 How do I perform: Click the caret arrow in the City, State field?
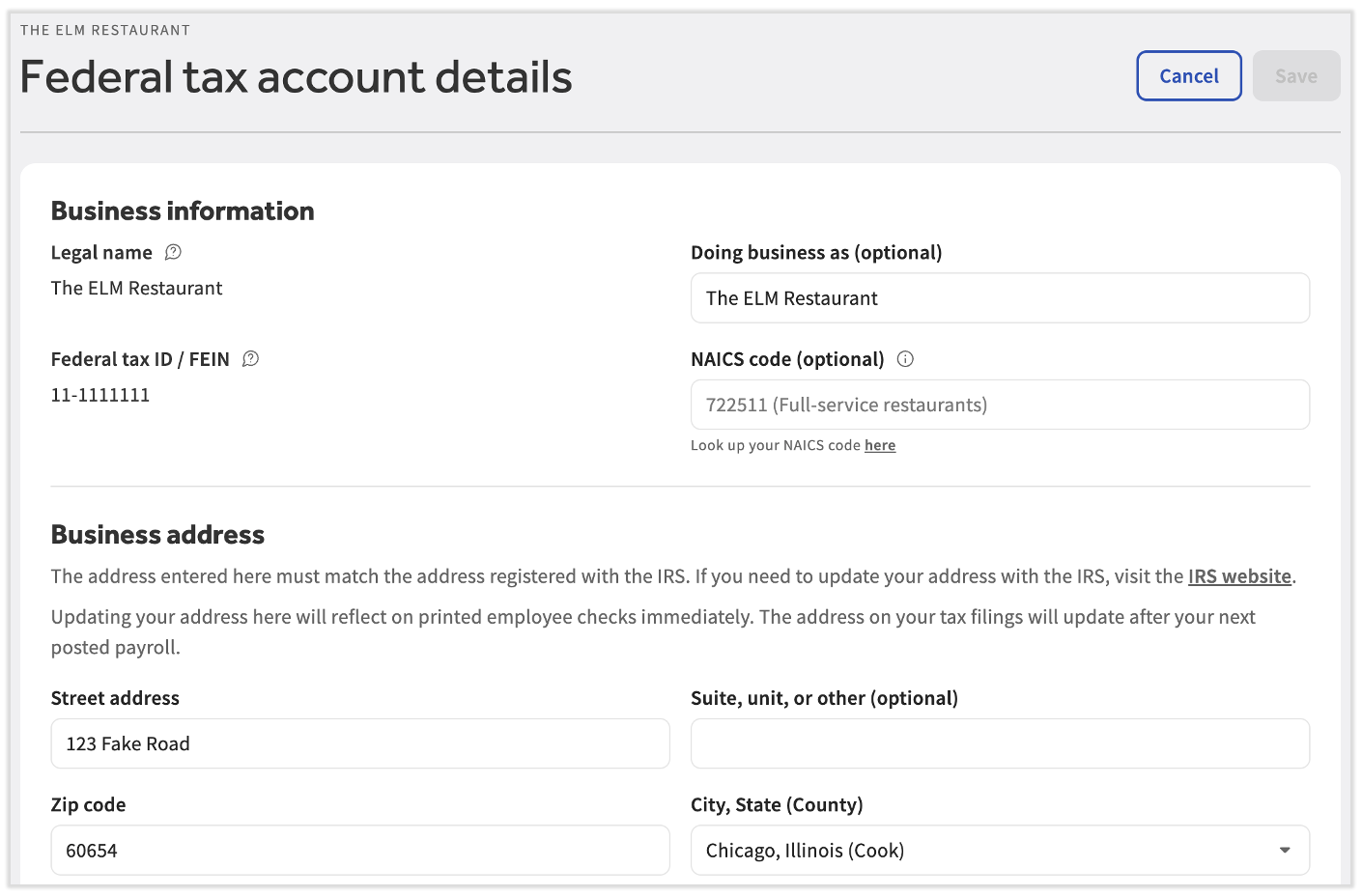pos(1284,851)
